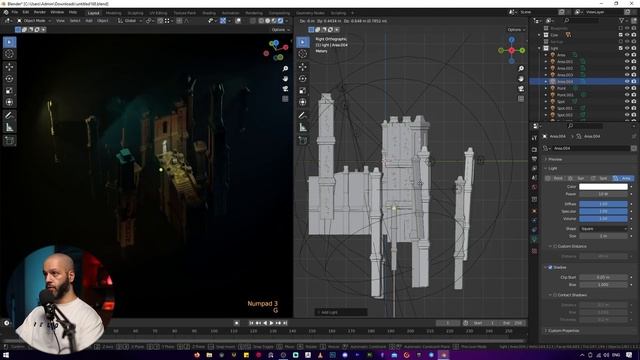Select the Move tool in left viewport

pos(9,67)
